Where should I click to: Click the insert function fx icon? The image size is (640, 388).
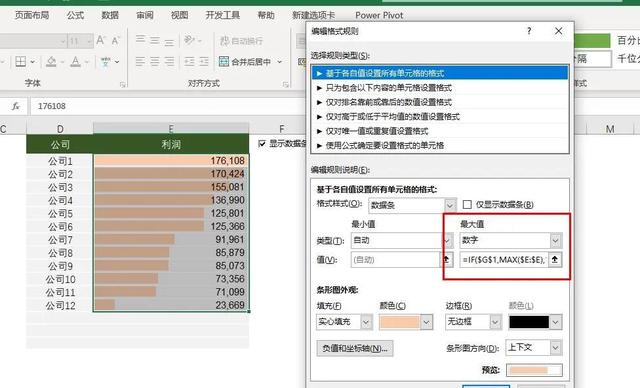(16, 106)
